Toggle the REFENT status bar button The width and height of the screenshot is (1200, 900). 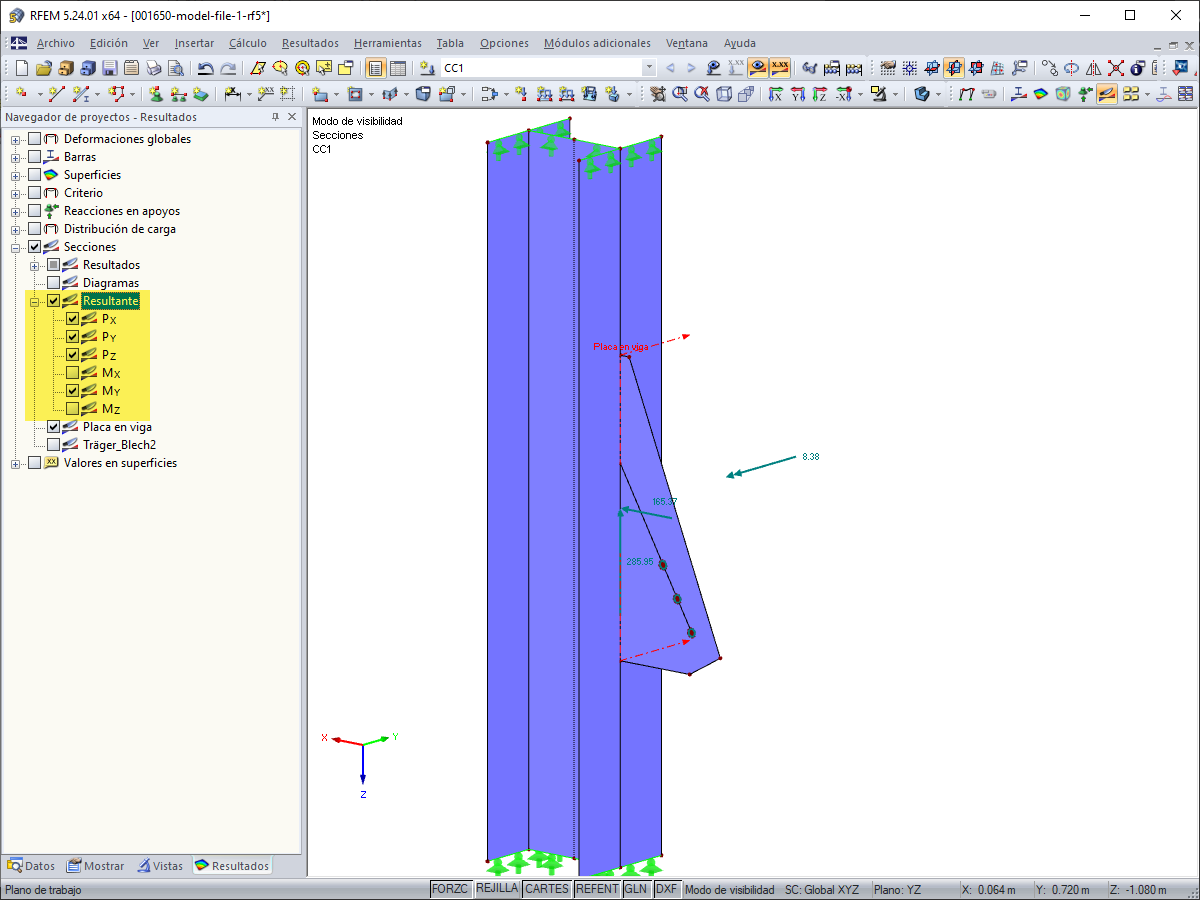point(597,889)
